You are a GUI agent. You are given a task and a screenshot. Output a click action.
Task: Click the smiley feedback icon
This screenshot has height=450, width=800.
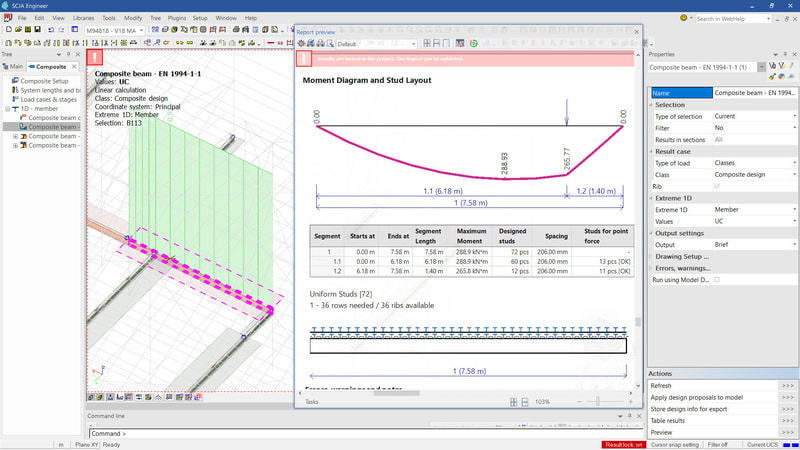click(684, 18)
